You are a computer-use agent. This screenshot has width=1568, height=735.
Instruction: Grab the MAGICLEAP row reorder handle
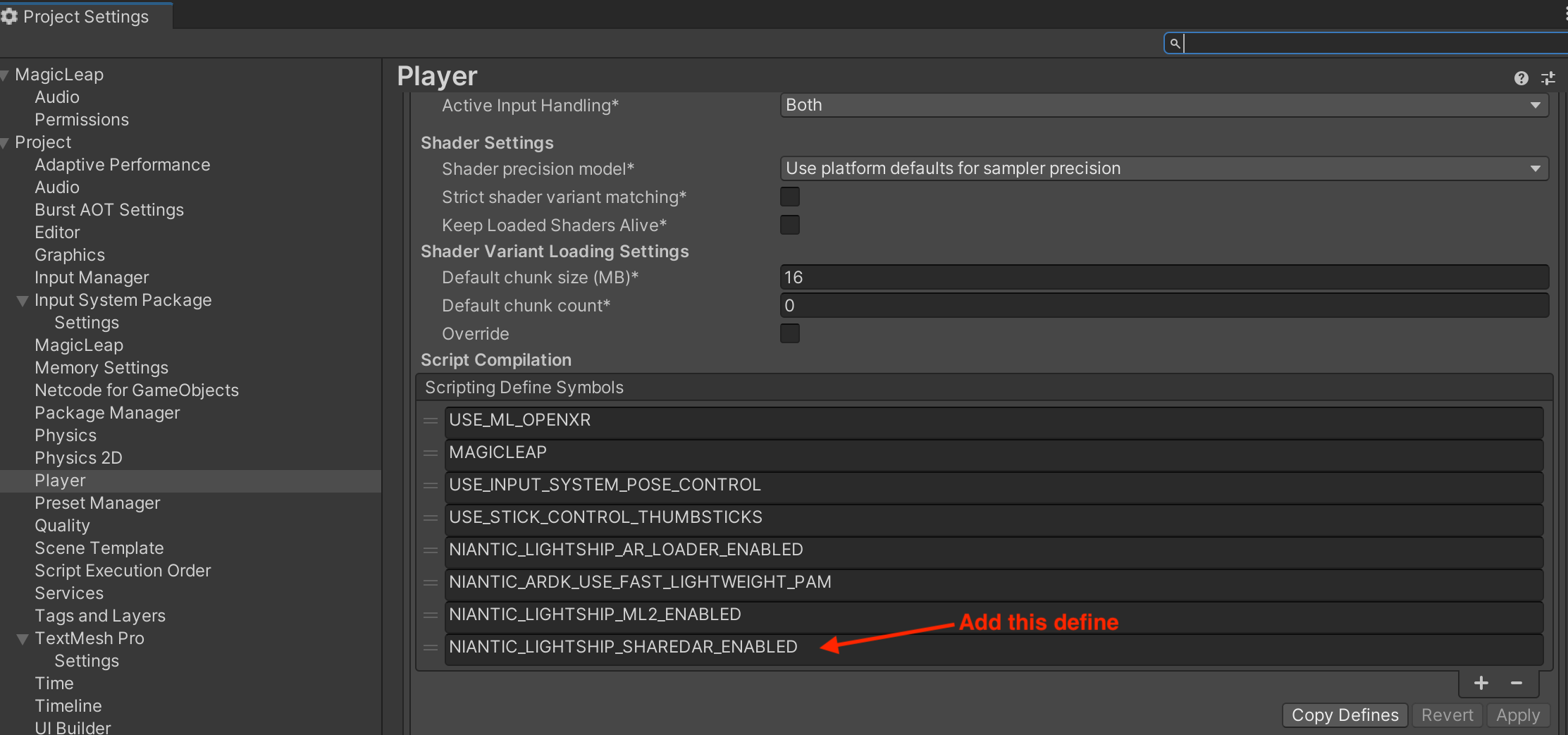(x=431, y=453)
